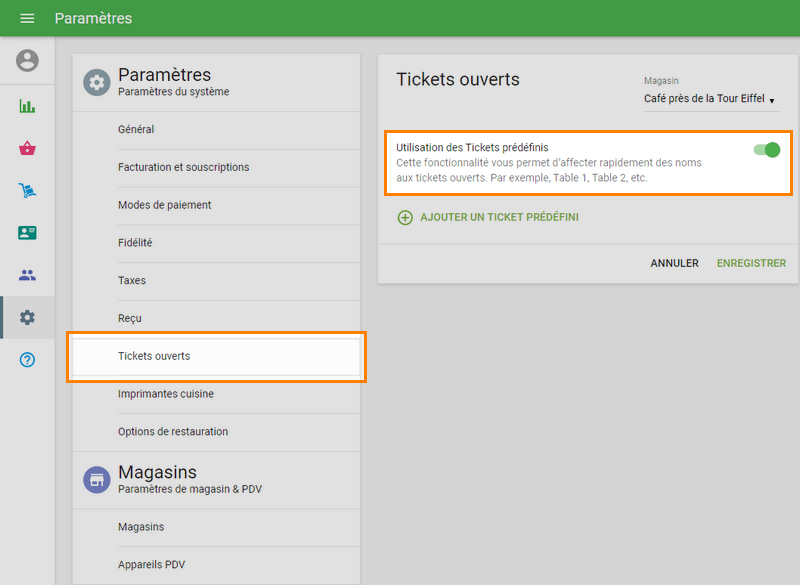Open the Magasin dropdown showing Café près de la Tour Eiffel

pyautogui.click(x=710, y=98)
